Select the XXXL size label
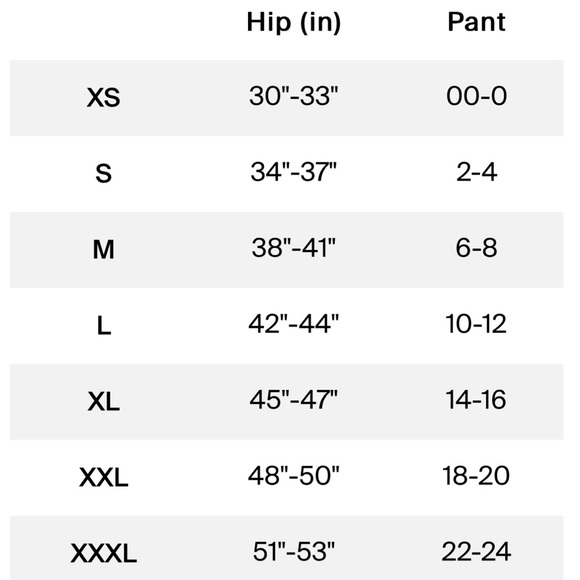The image size is (580, 580). 104,553
